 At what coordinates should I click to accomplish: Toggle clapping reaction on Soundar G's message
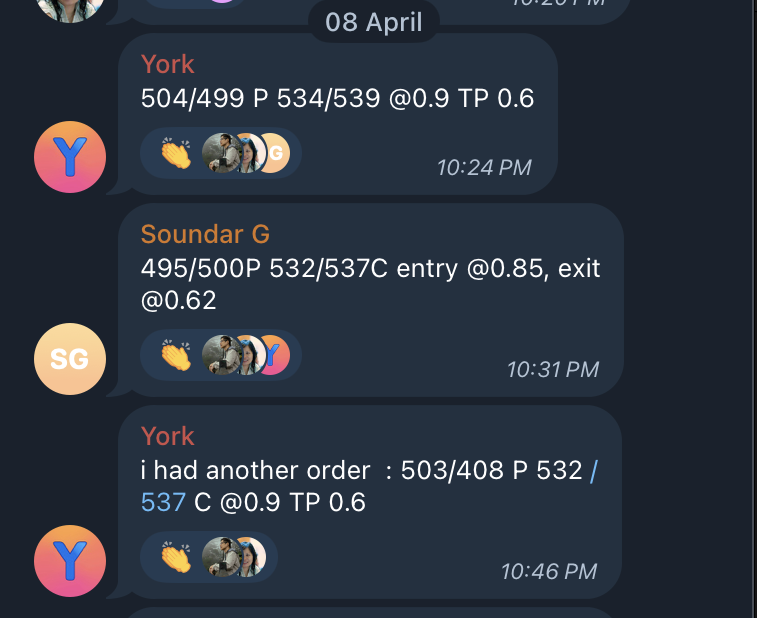click(176, 355)
